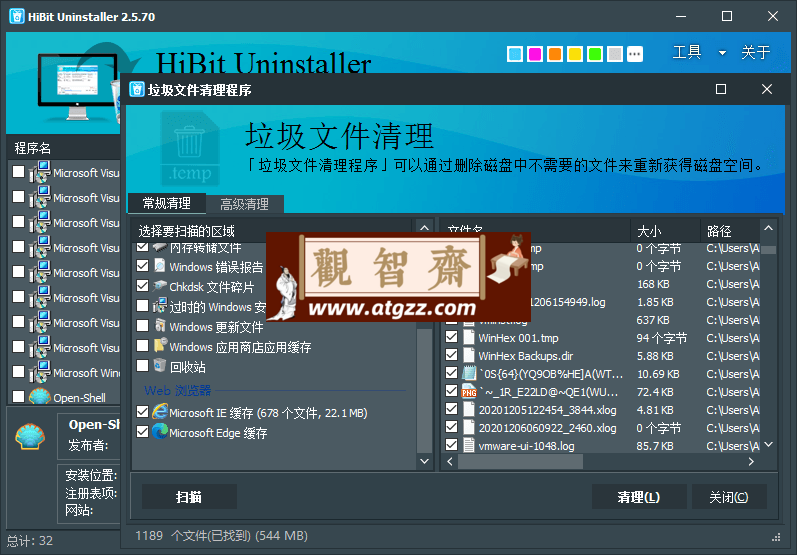The width and height of the screenshot is (797, 555).
Task: Uncheck Chkdsk 文件碎片 checkbox
Action: 143,286
